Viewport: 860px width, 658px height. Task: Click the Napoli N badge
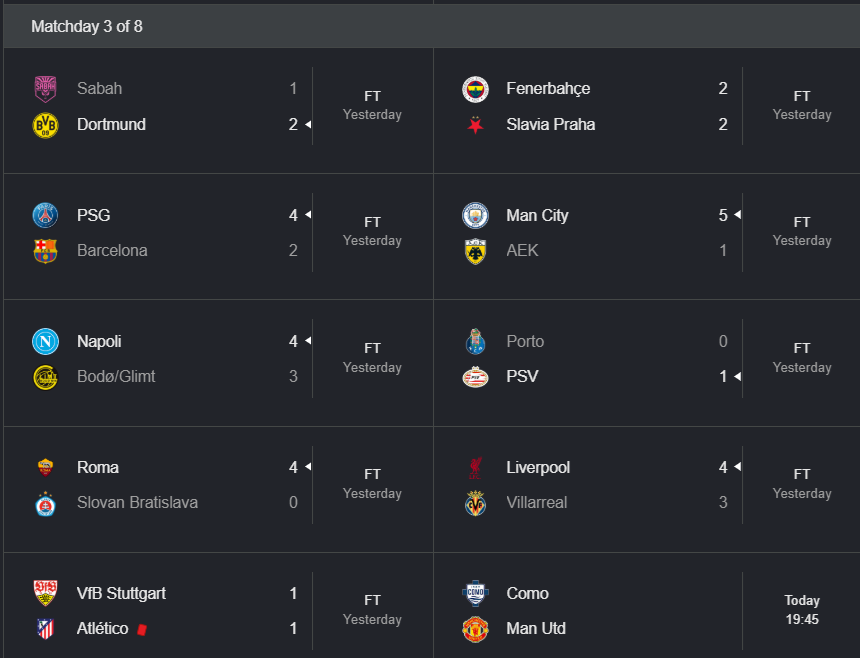tap(46, 341)
